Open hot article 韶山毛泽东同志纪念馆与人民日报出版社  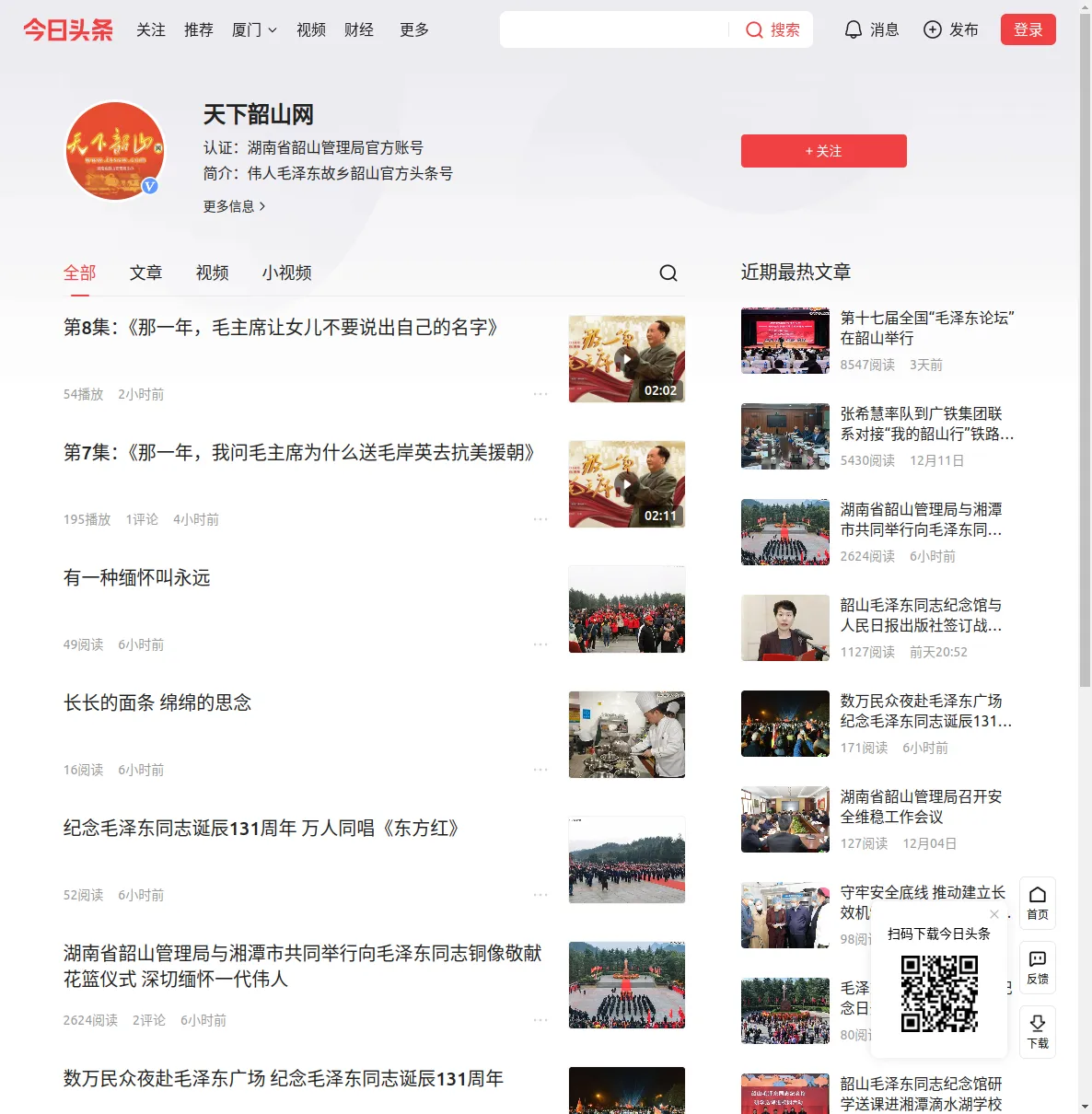coord(922,615)
